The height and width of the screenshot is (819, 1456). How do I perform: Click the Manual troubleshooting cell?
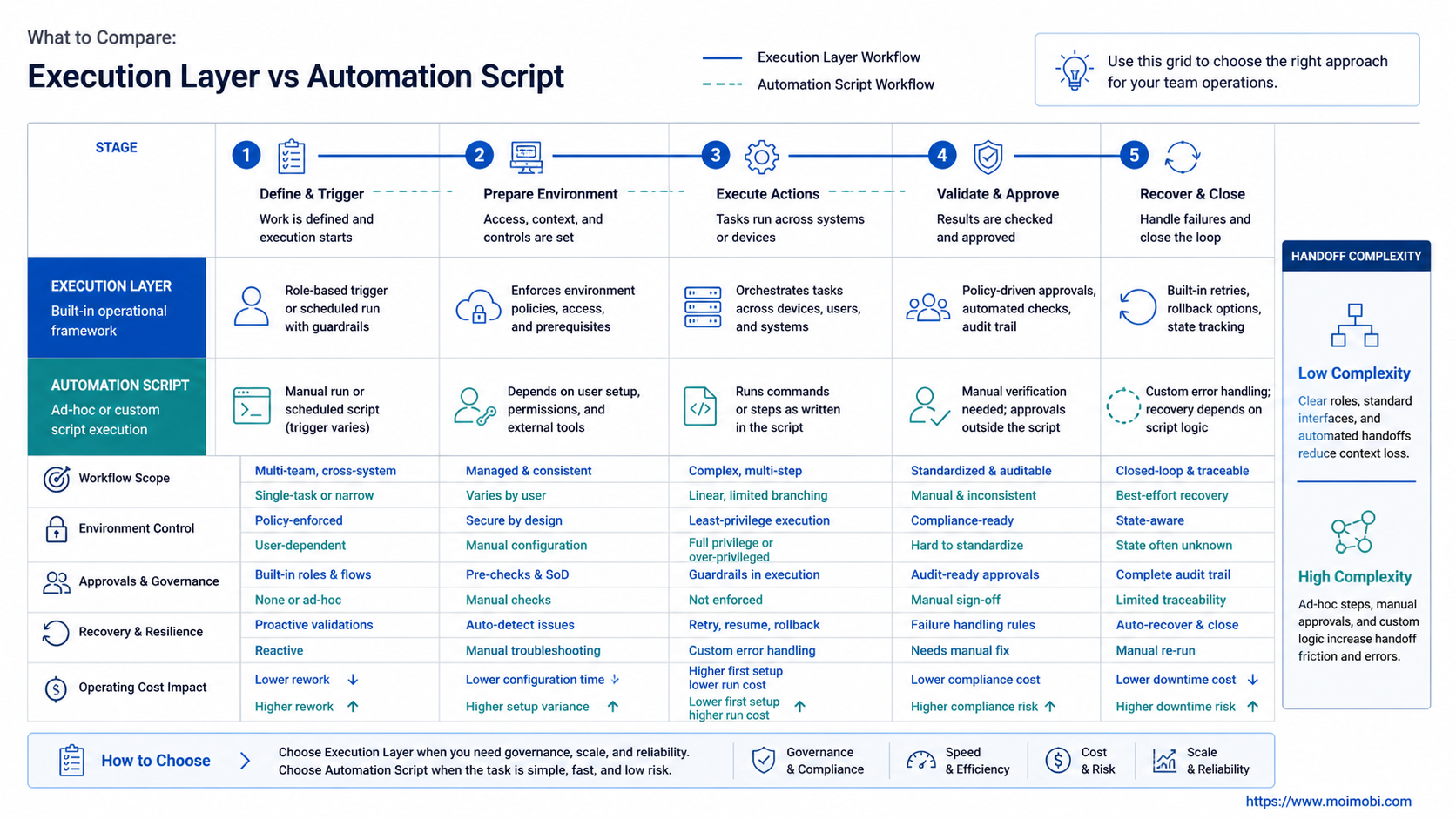click(533, 651)
